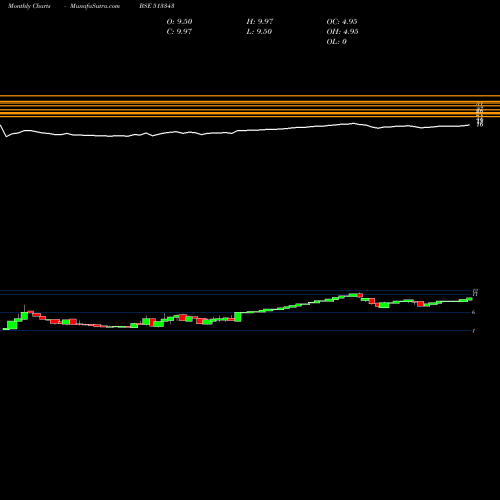Screen dimensions: 500x500
Task: Select the 'H: 9.97' high value
Action: tap(260, 22)
